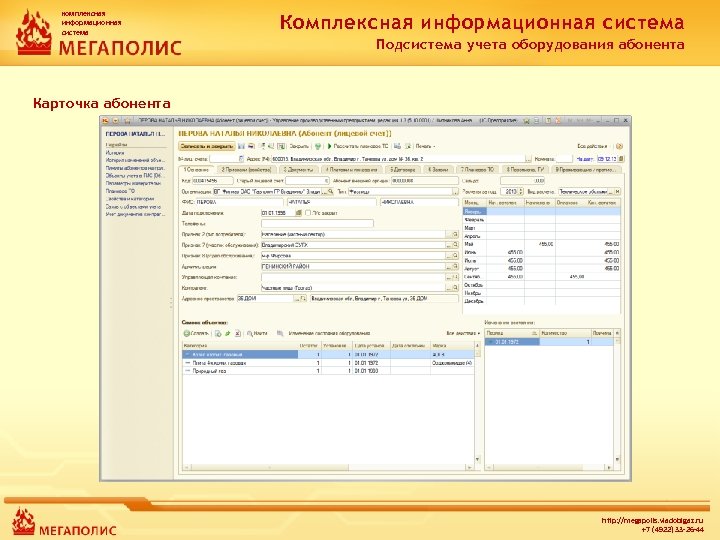Toggle the checkbox next to connection date
The width and height of the screenshot is (720, 540).
pyautogui.click(x=308, y=213)
